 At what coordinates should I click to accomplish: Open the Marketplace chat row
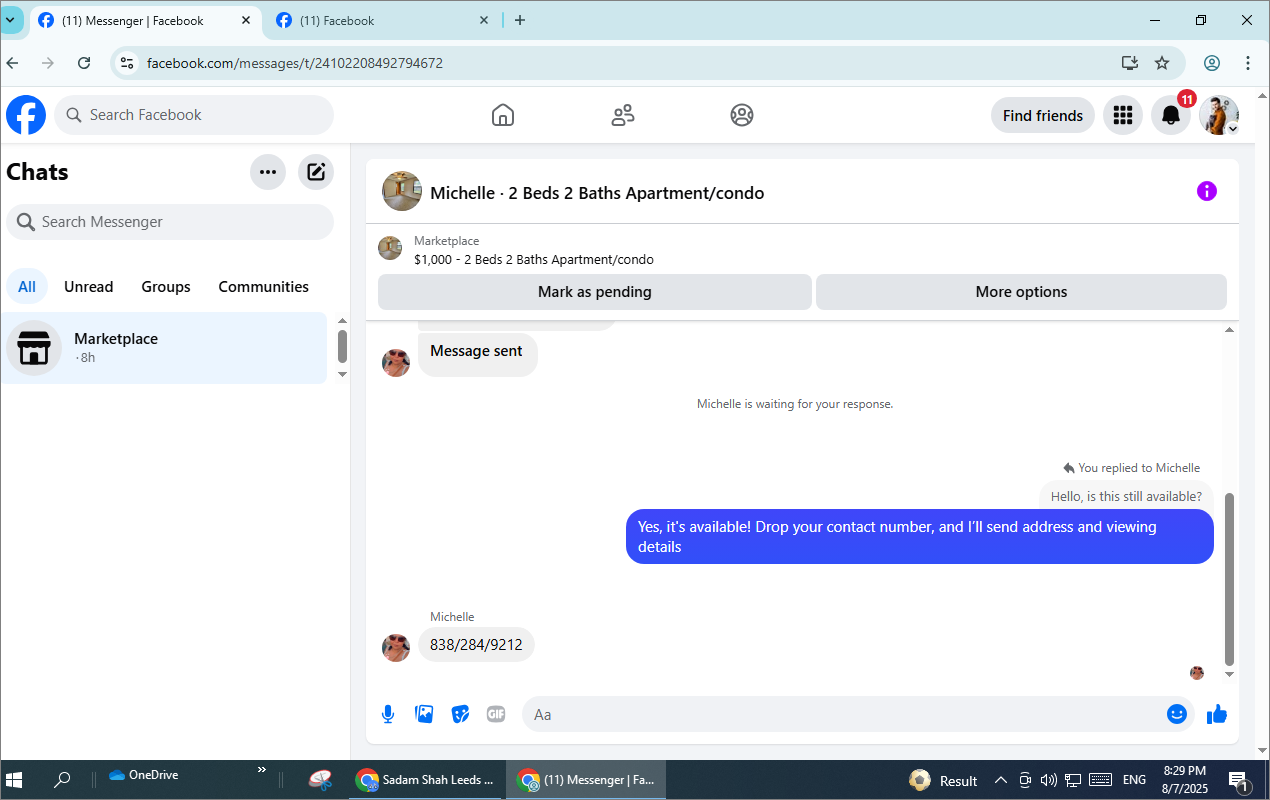(164, 348)
